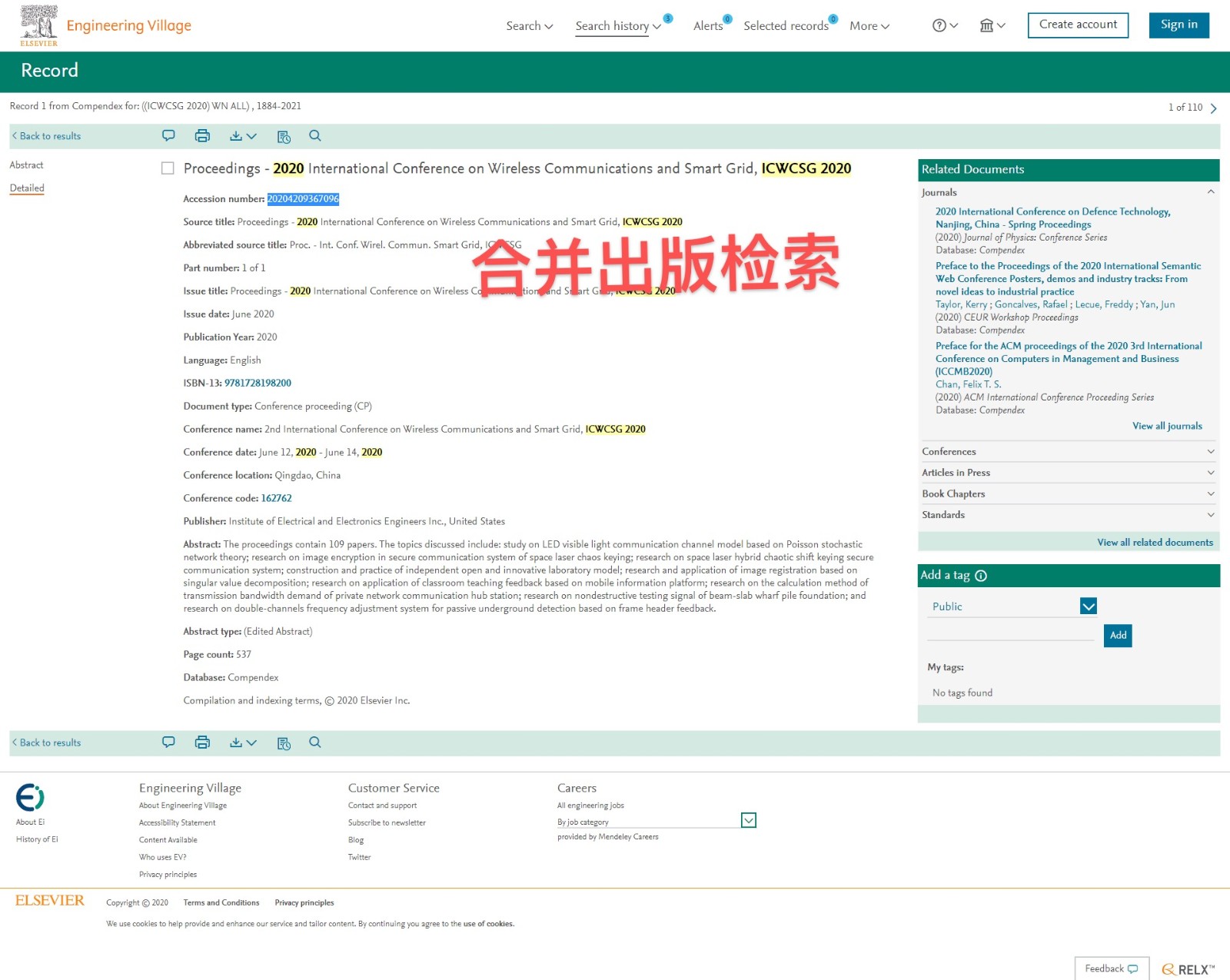
Task: Click the Ei logo in footer
Action: (x=30, y=797)
